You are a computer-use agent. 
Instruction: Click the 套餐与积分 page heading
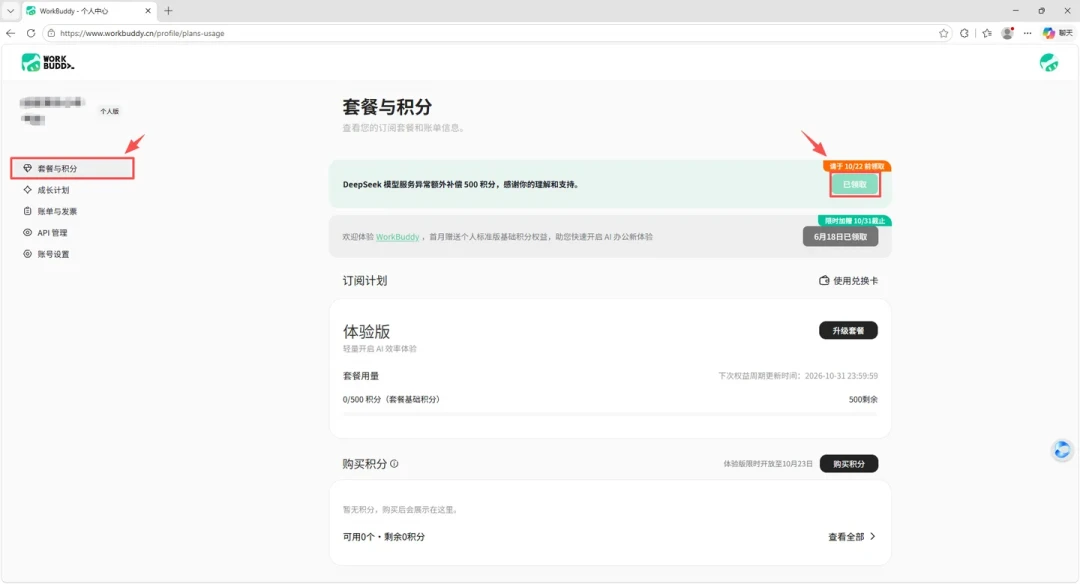387,107
